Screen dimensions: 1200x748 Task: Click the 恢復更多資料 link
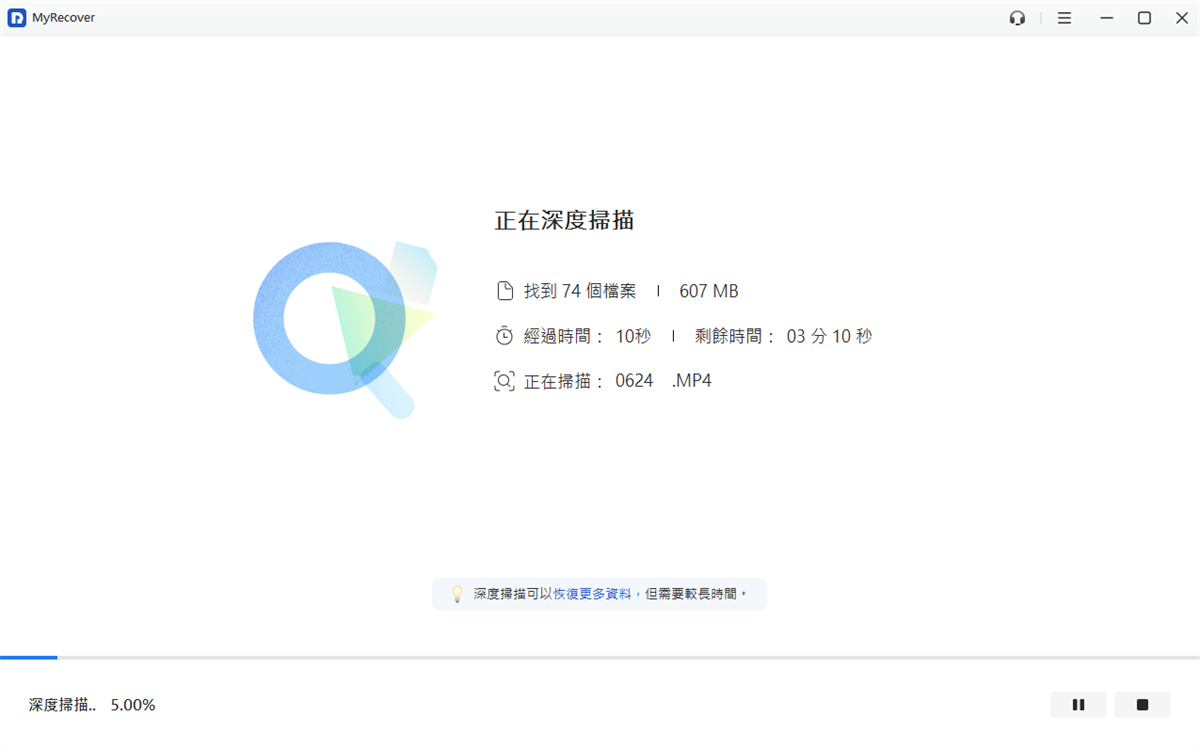pyautogui.click(x=593, y=594)
